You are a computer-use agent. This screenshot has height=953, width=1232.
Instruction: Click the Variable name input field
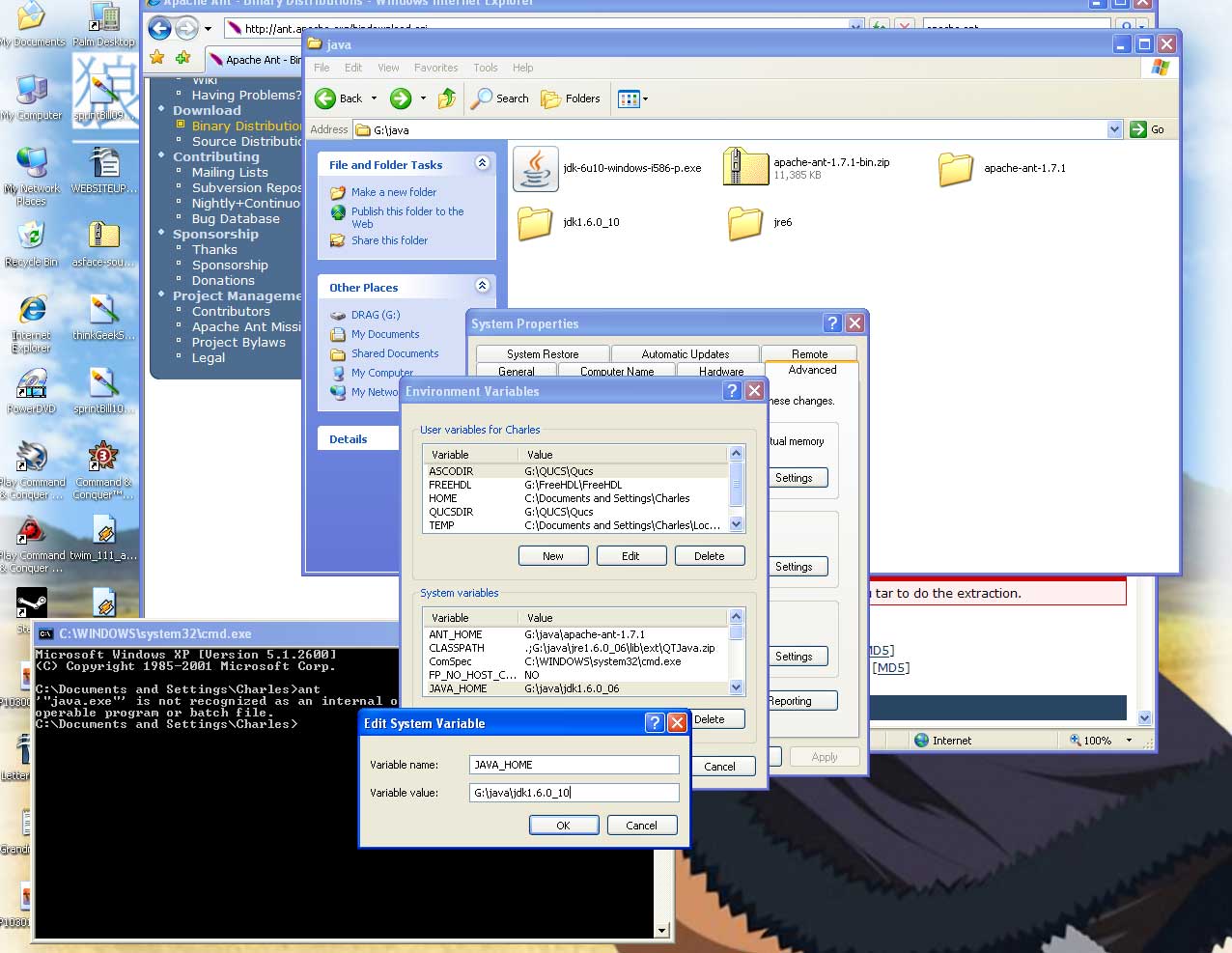coord(574,765)
